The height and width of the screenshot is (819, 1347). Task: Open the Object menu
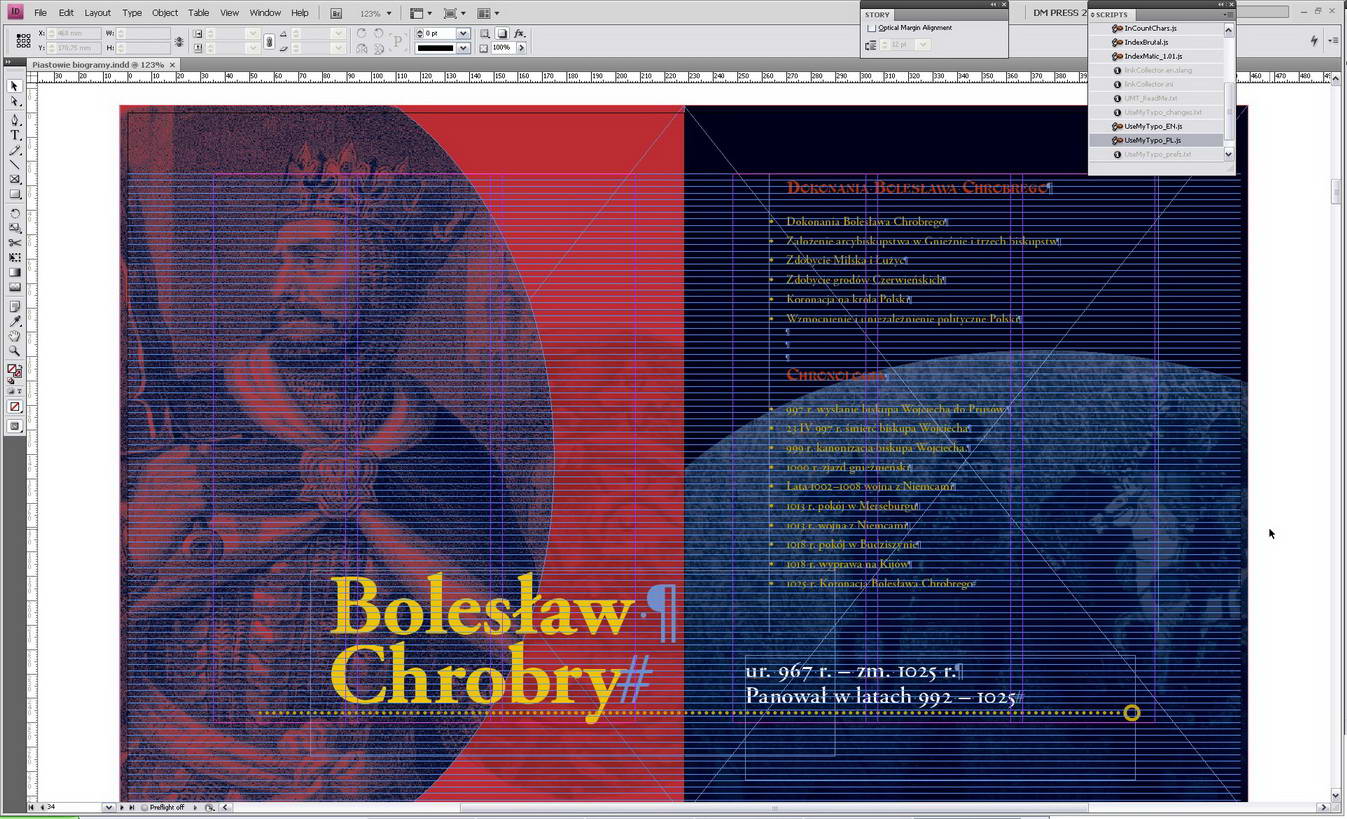click(x=165, y=13)
